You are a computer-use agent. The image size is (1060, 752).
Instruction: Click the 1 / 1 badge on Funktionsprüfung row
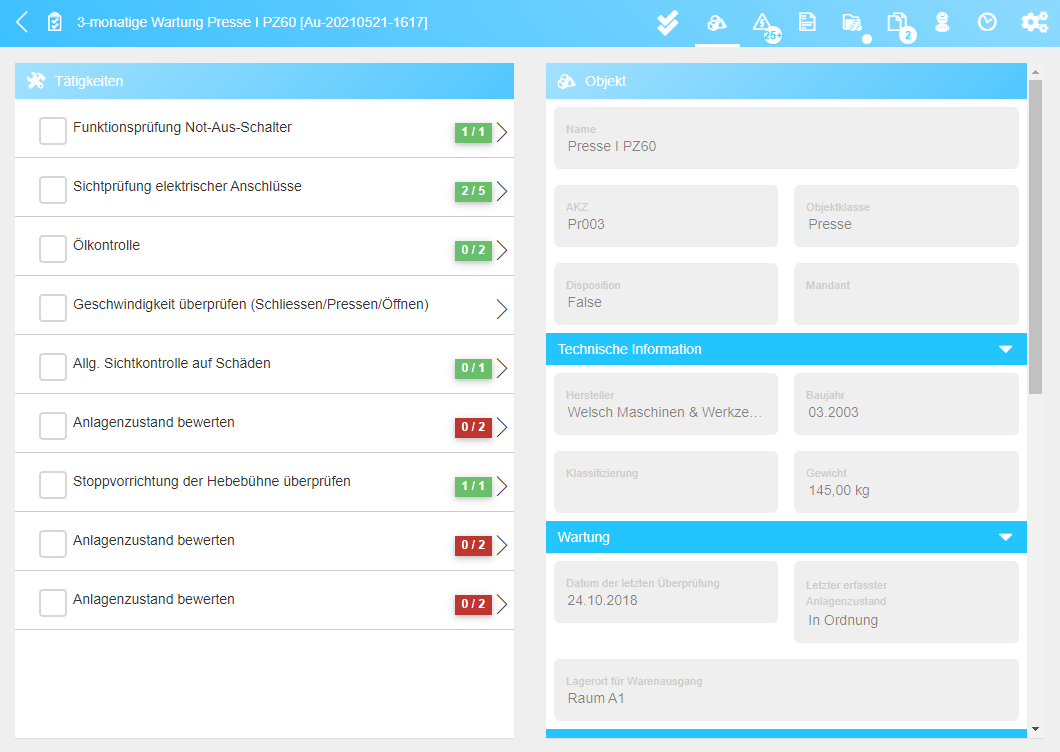pyautogui.click(x=473, y=132)
